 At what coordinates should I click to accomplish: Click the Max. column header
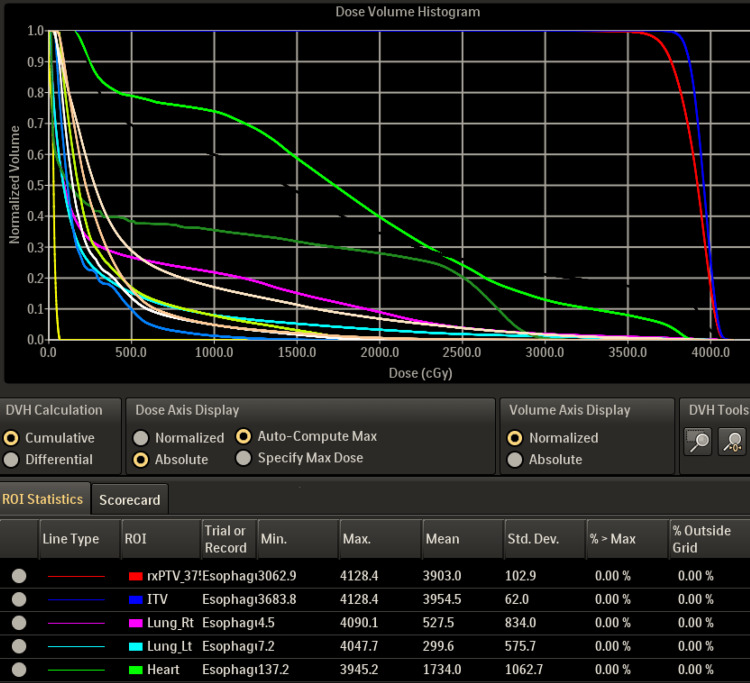[x=381, y=539]
